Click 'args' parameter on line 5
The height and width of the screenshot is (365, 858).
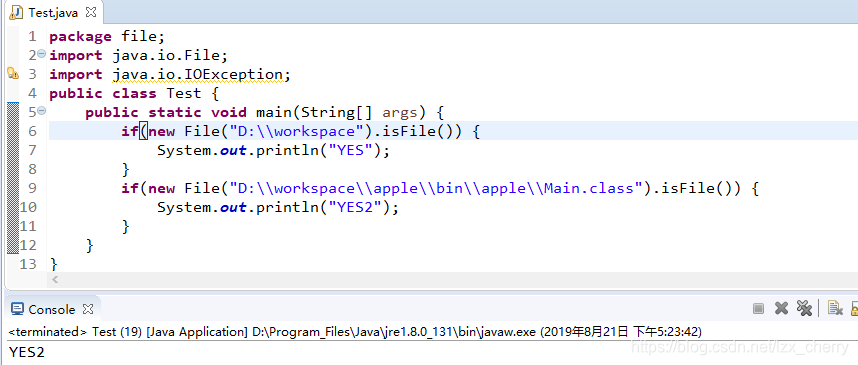[399, 113]
